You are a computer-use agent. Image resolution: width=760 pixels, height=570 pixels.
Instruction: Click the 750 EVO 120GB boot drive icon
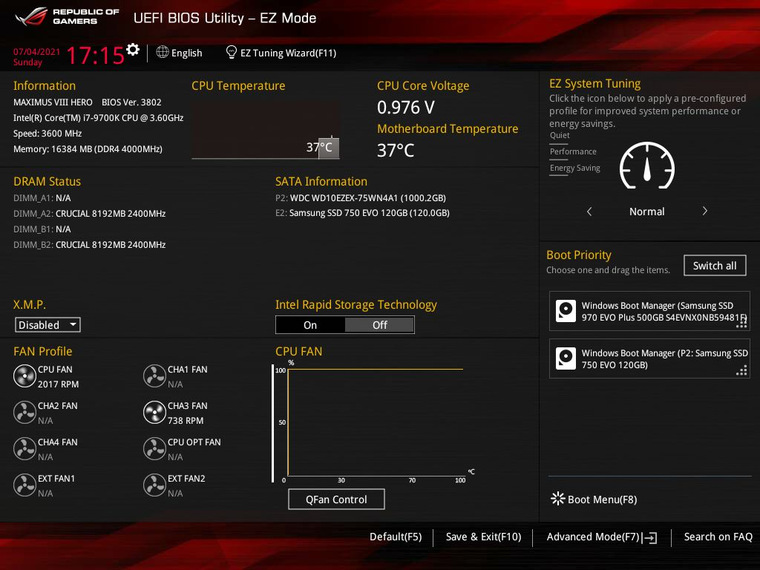tap(566, 359)
